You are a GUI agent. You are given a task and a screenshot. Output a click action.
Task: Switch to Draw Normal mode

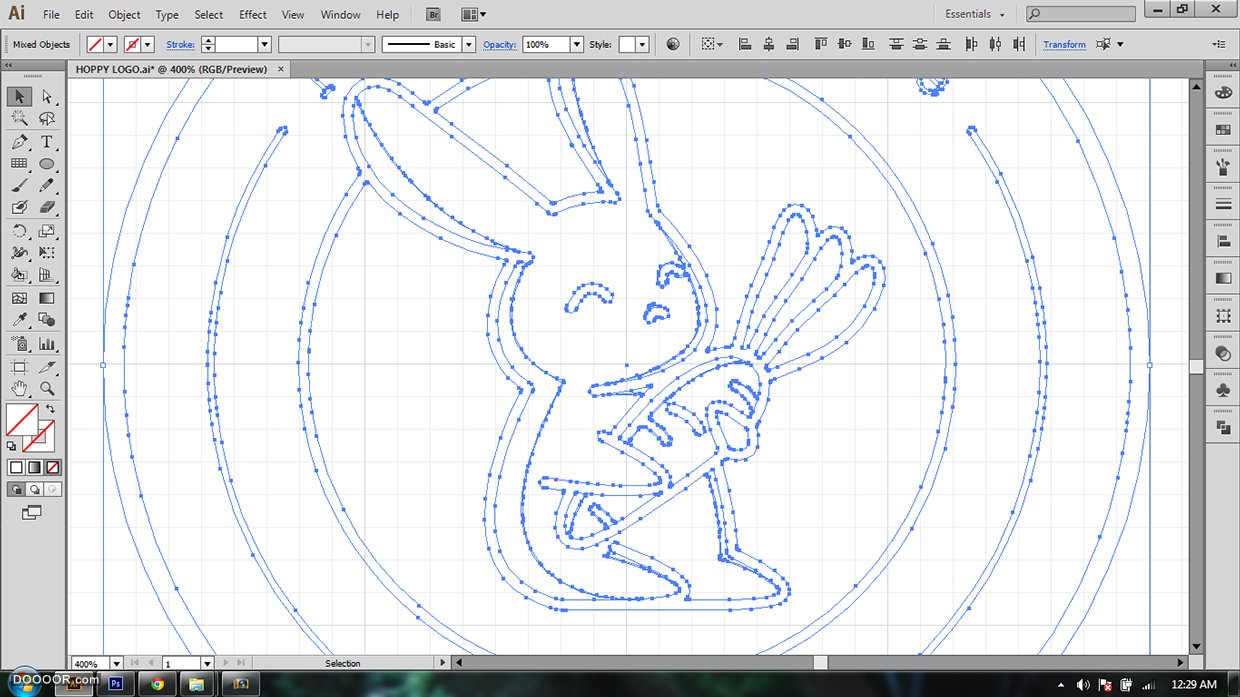[16, 489]
